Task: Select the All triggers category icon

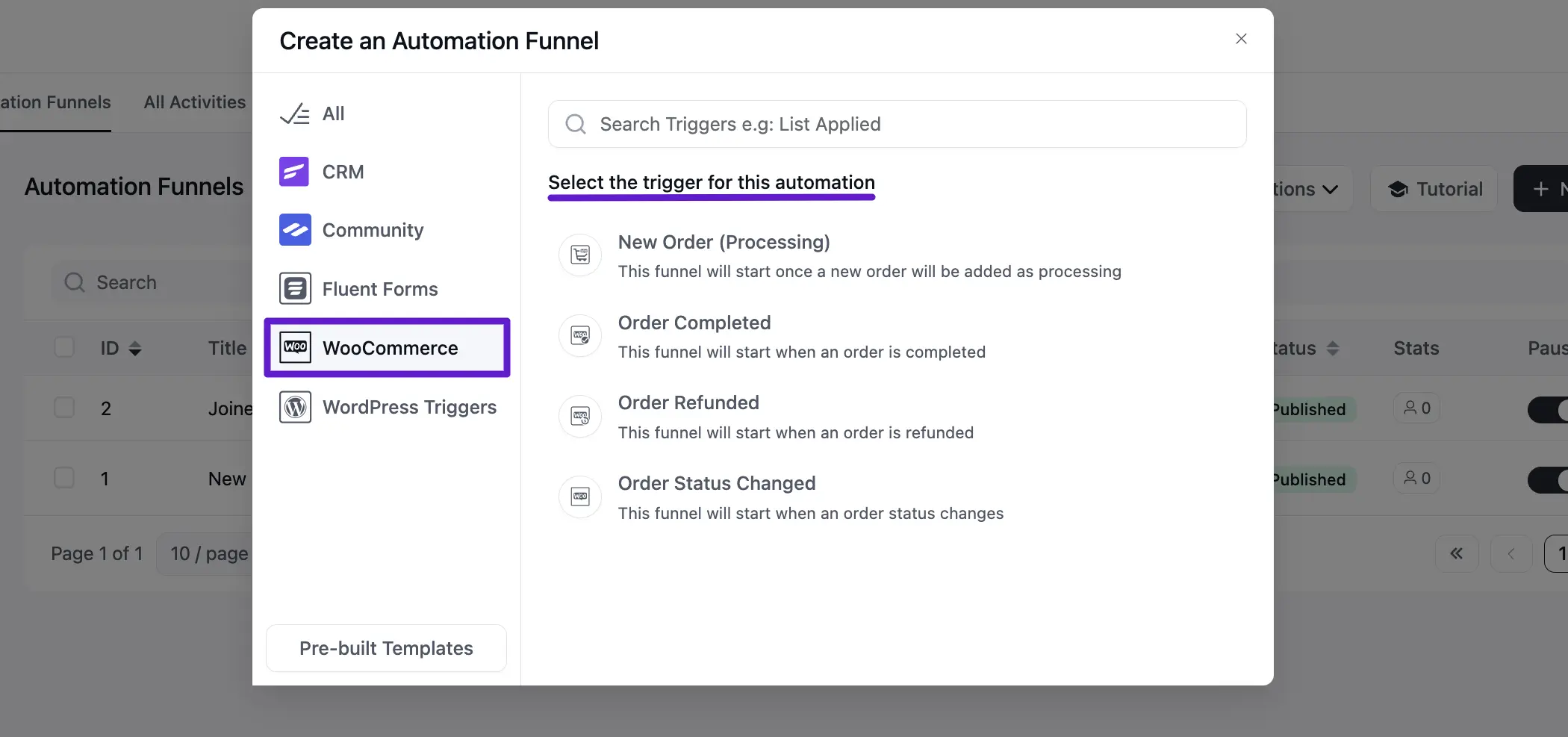Action: [x=294, y=113]
